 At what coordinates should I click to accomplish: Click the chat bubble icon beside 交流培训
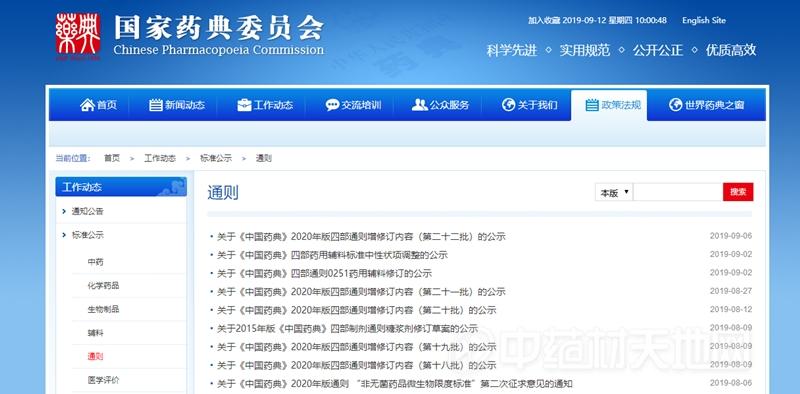coord(332,105)
